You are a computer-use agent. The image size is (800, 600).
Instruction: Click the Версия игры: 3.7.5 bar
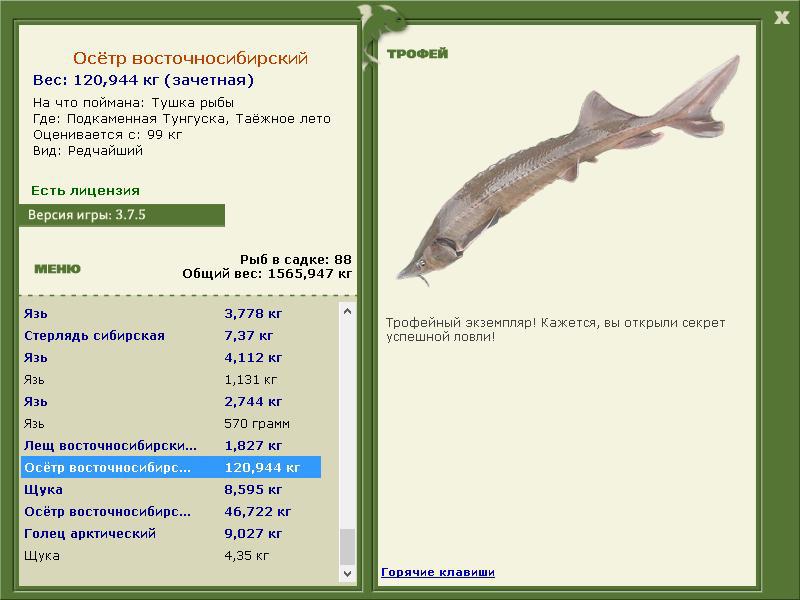(121, 215)
